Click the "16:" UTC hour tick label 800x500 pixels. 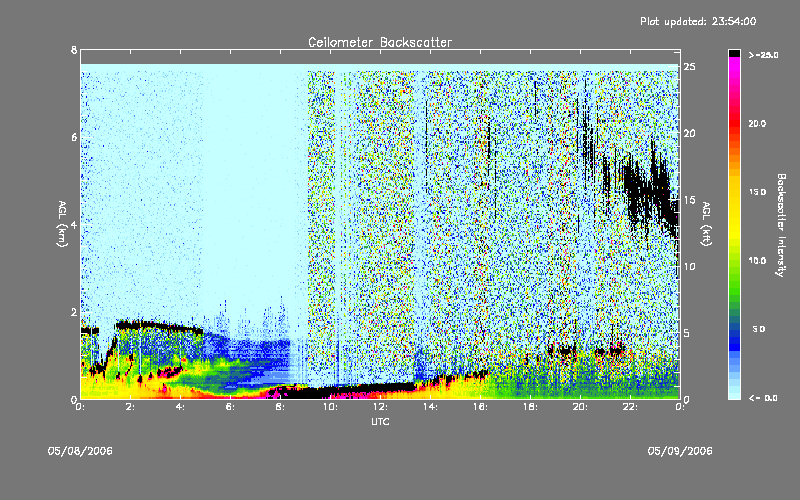[480, 407]
